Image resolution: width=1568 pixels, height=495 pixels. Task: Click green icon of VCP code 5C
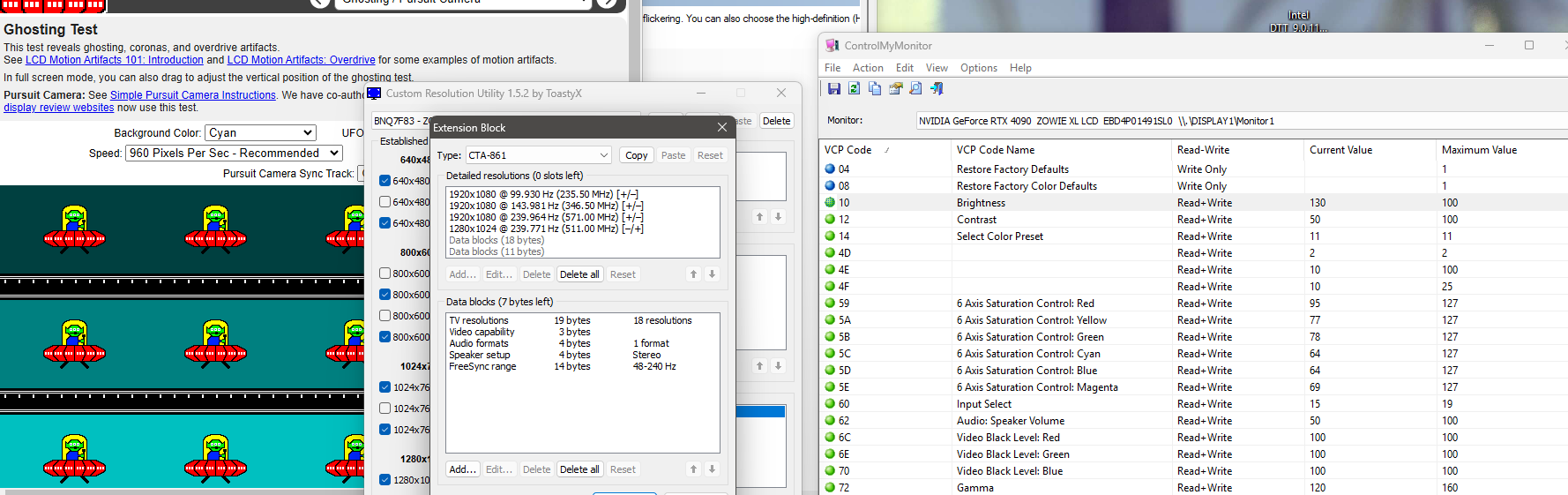click(830, 353)
